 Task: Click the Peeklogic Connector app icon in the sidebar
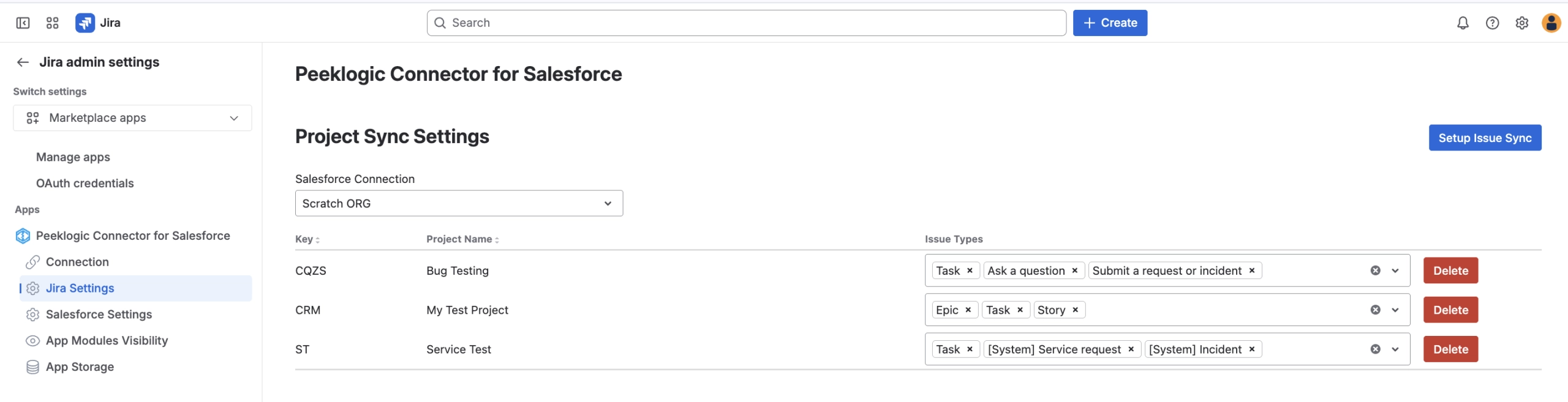tap(23, 236)
